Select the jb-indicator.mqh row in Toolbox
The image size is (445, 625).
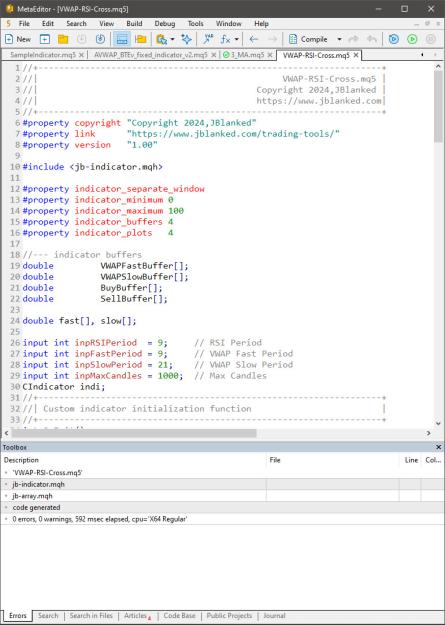(x=222, y=484)
